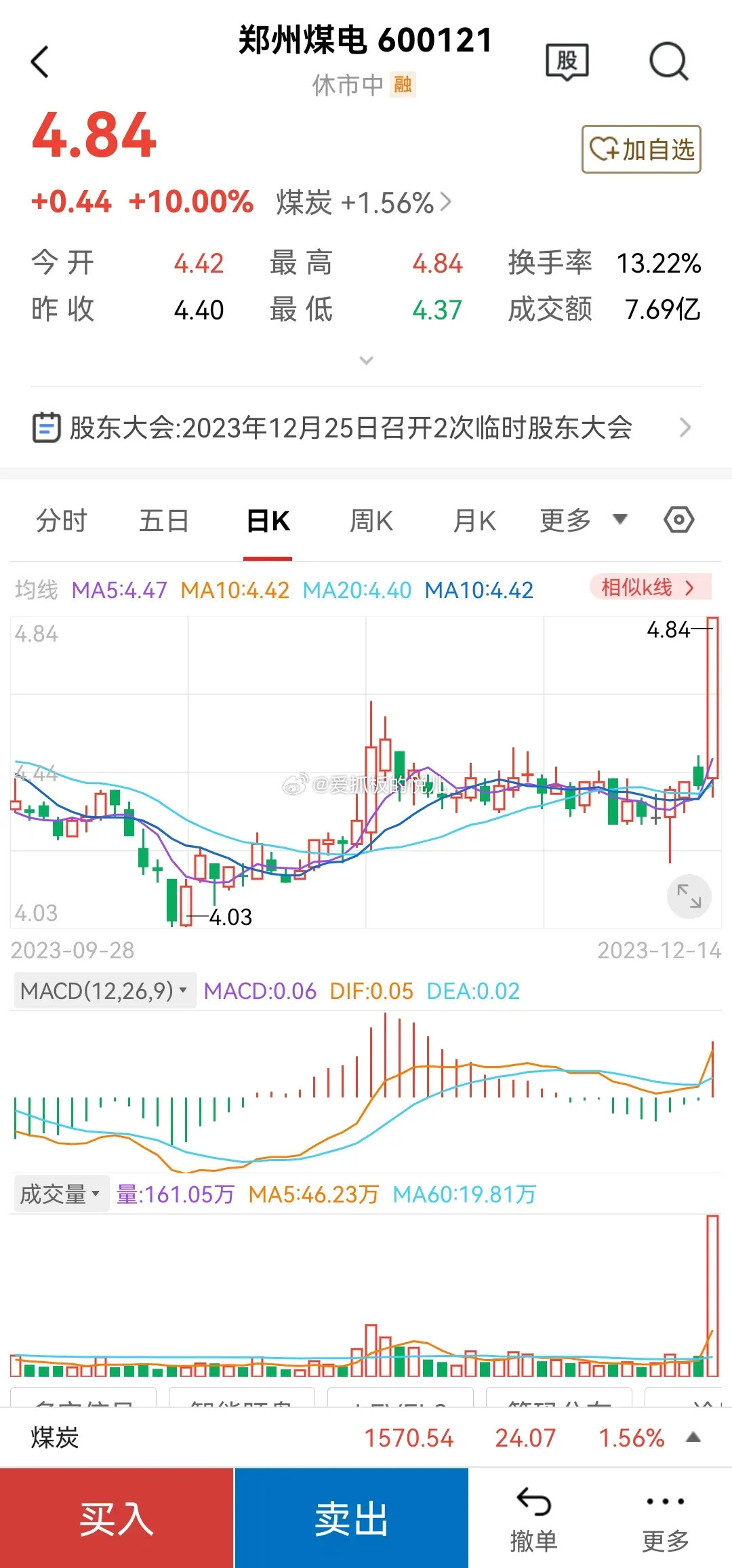Image resolution: width=732 pixels, height=1568 pixels.
Task: Open announcement right chevron
Action: click(x=685, y=428)
